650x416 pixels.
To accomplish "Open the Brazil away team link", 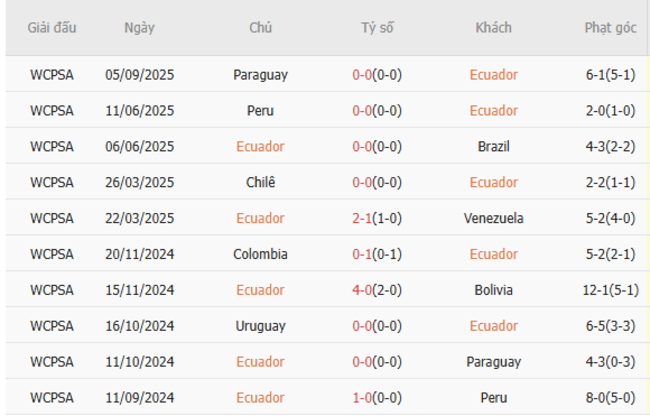I will [x=494, y=147].
